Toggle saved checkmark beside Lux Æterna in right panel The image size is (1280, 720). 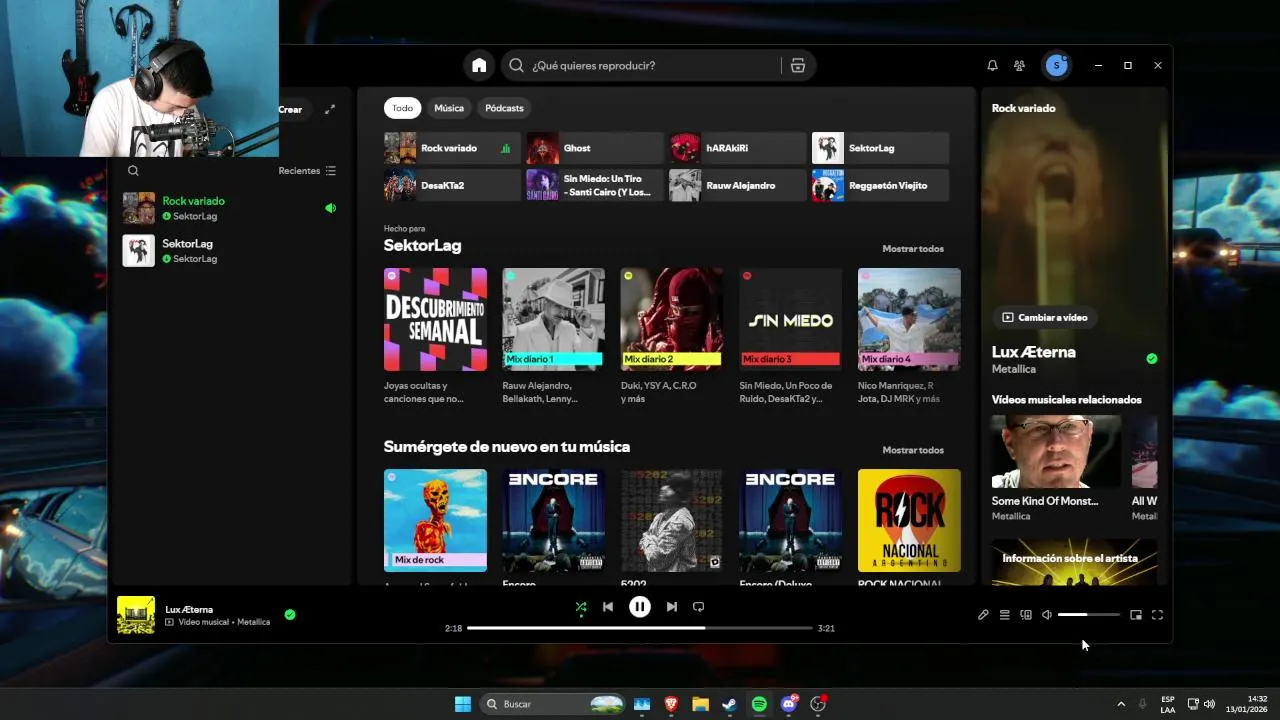[x=1152, y=358]
